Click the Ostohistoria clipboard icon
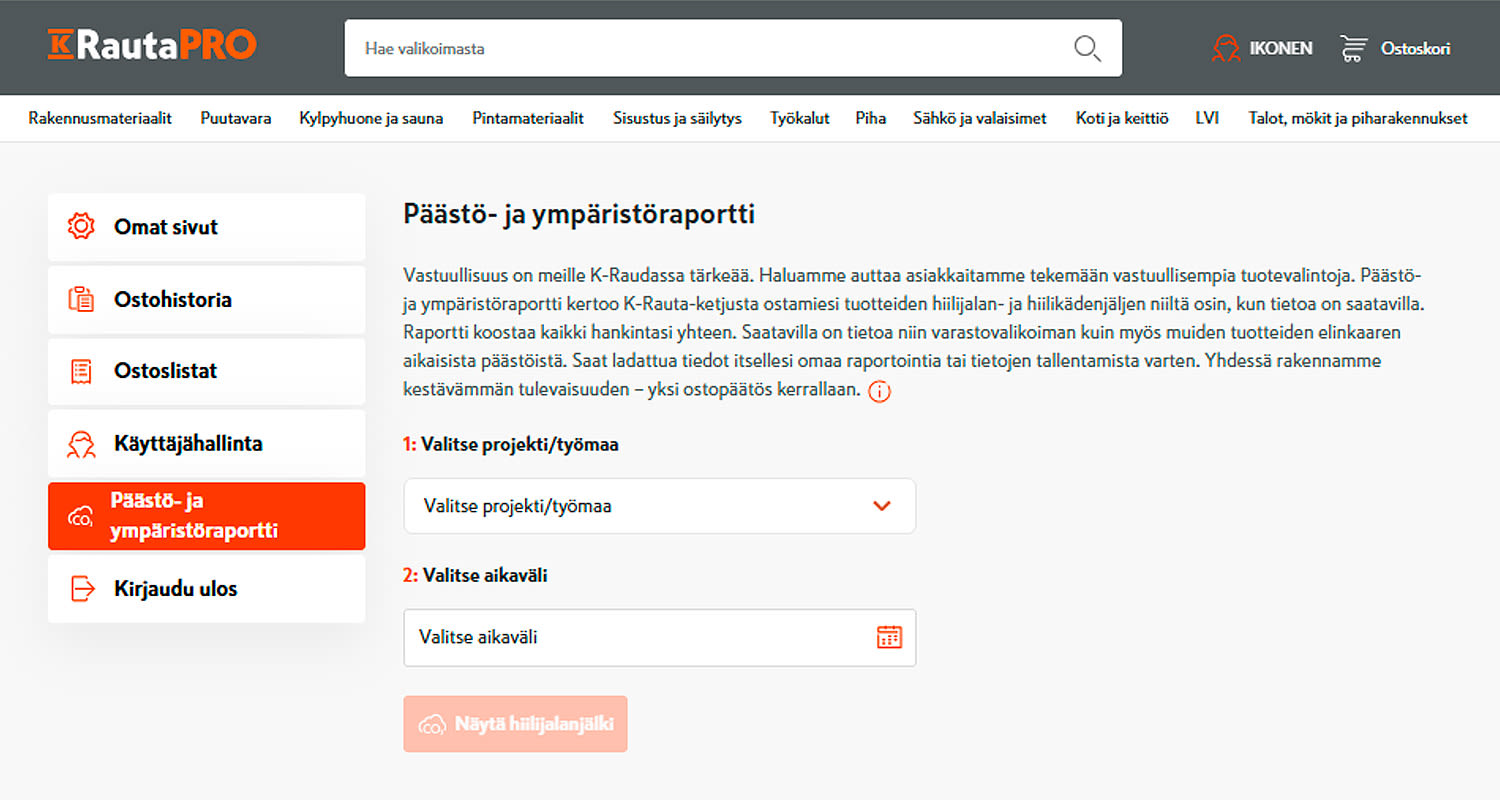This screenshot has width=1500, height=800. [82, 299]
